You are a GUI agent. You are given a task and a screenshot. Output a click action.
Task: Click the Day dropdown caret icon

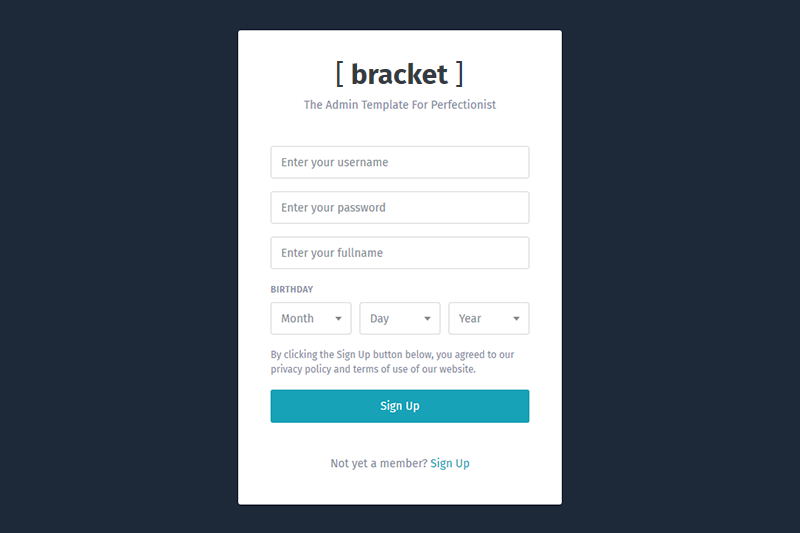(427, 319)
